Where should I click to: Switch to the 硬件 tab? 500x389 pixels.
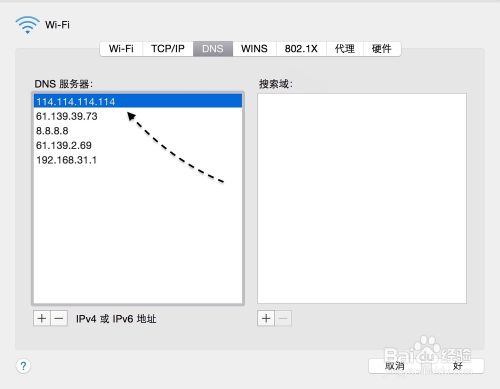tap(382, 49)
